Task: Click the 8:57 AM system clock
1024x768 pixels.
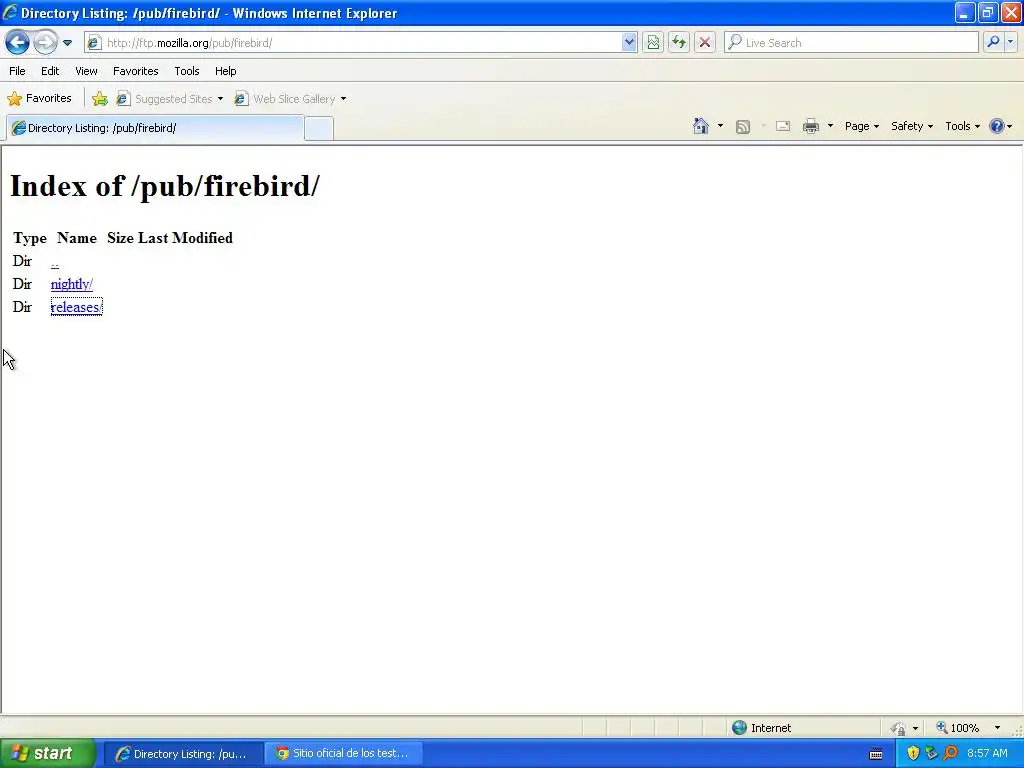Action: click(987, 754)
